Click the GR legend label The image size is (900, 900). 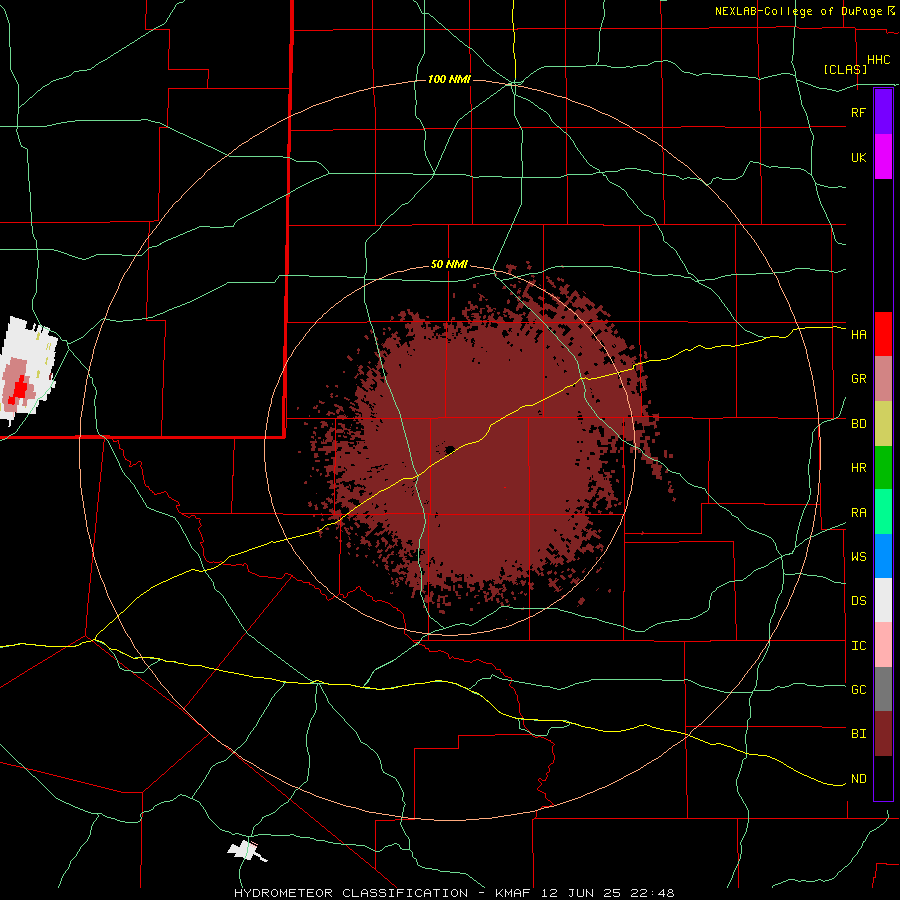[x=858, y=379]
